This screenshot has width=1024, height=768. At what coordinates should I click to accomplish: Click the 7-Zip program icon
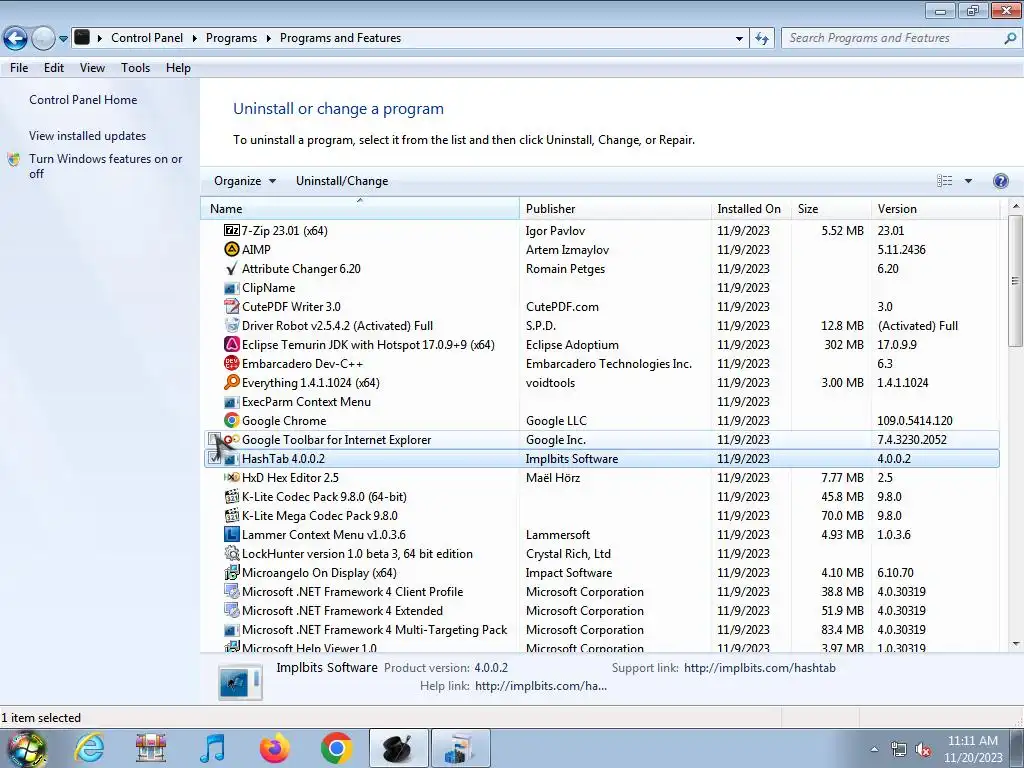[232, 231]
